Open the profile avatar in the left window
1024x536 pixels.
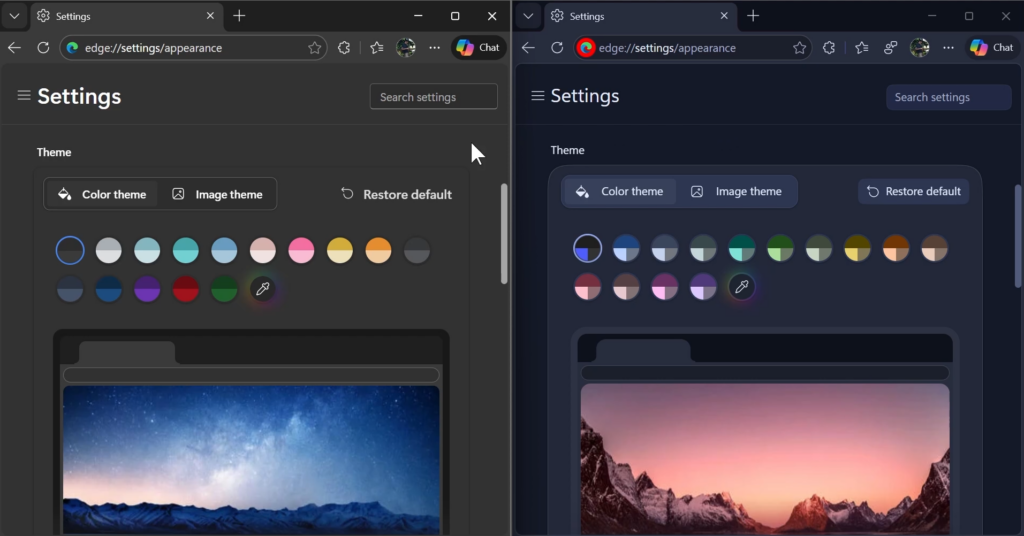click(406, 47)
